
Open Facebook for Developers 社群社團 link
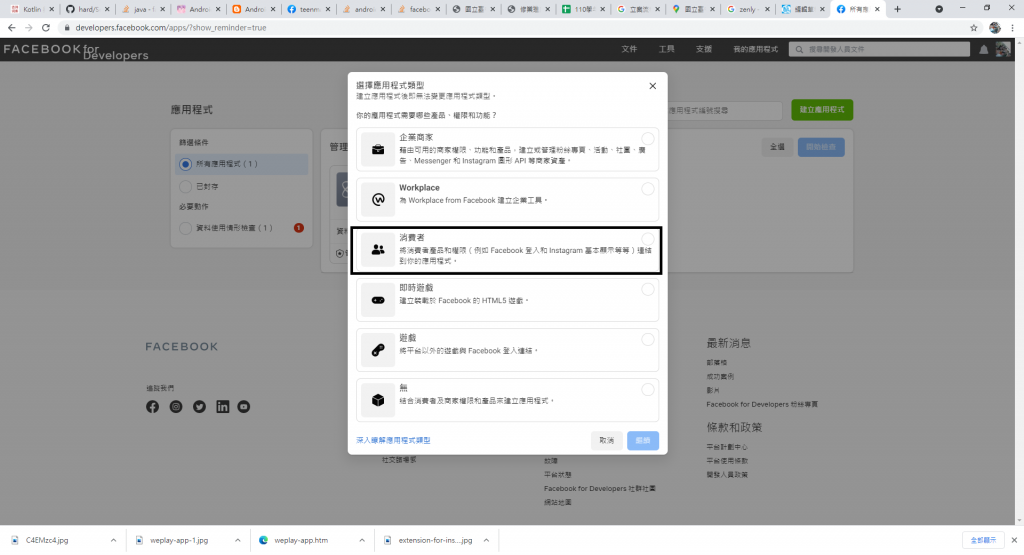[x=600, y=488]
